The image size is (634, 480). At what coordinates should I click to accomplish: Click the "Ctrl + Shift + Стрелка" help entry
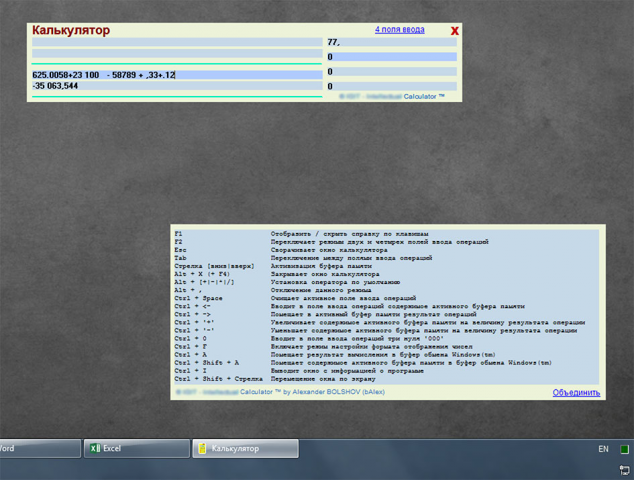218,379
